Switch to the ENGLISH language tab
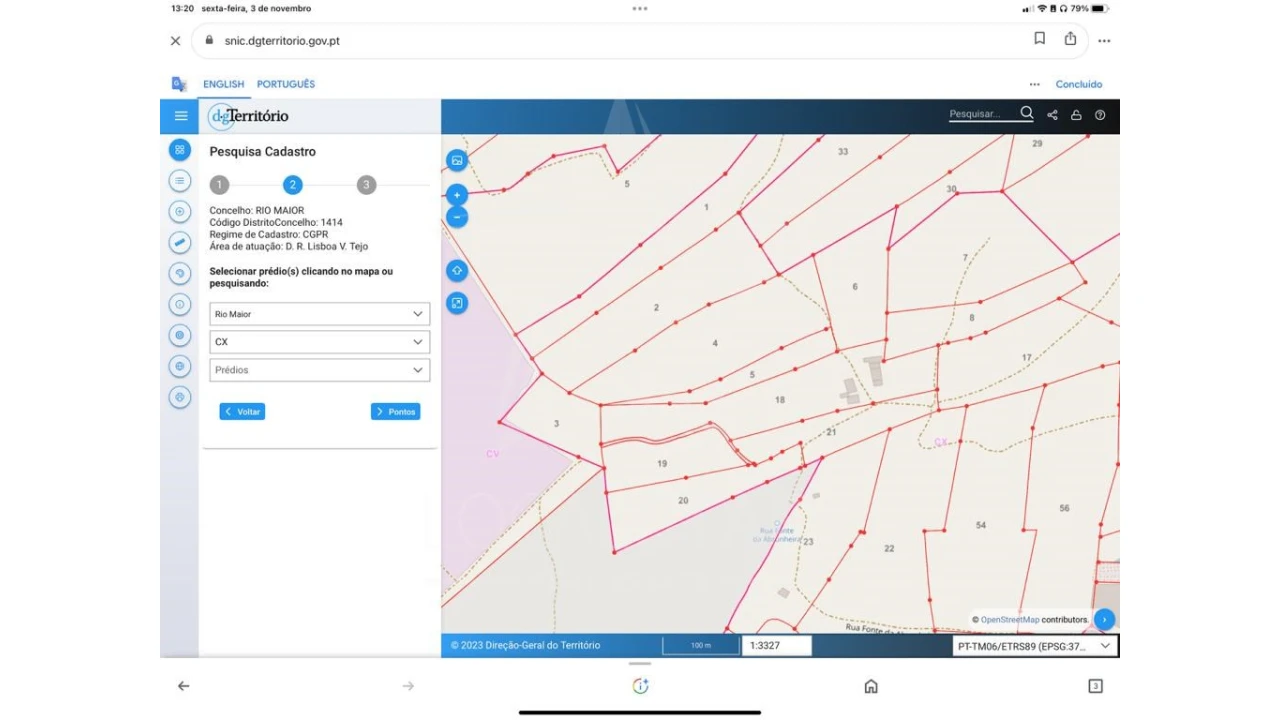This screenshot has width=1280, height=720. click(223, 84)
